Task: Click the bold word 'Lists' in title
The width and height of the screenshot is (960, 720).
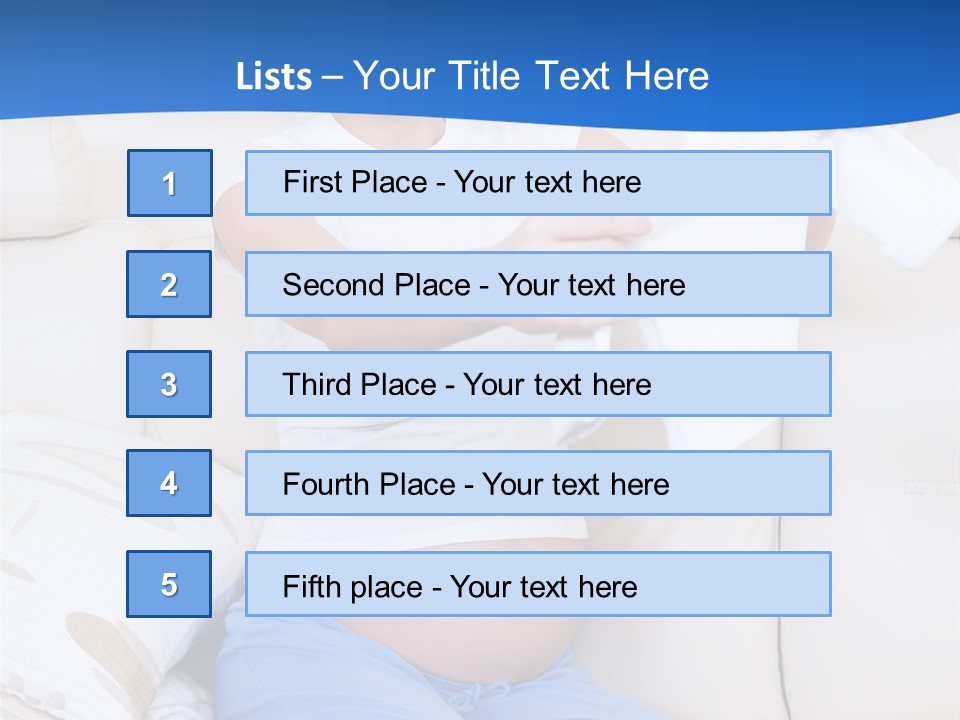Action: [274, 77]
